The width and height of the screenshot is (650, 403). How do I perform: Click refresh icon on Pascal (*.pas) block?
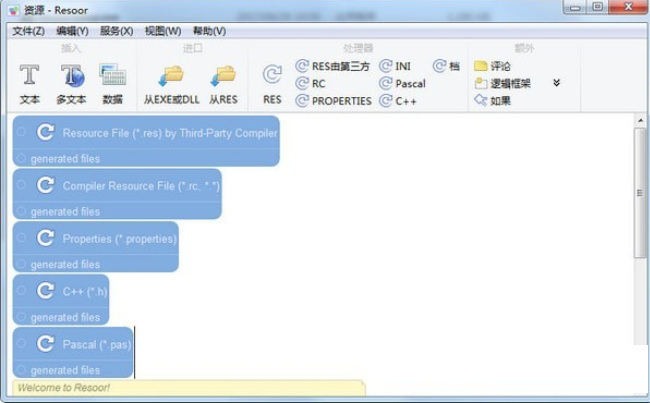coord(45,344)
